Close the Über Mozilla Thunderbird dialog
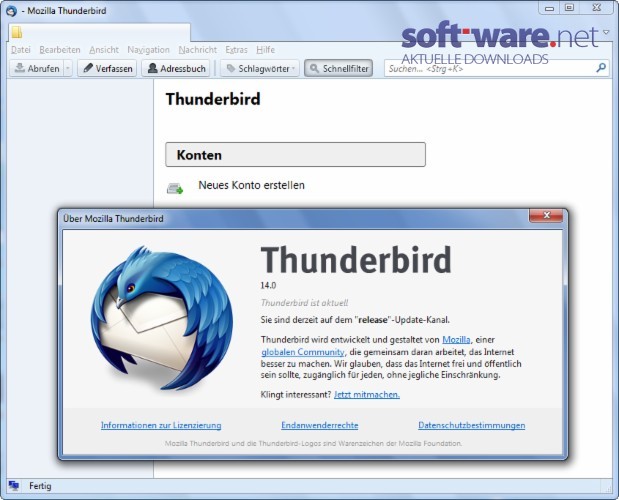619x500 pixels. click(546, 215)
